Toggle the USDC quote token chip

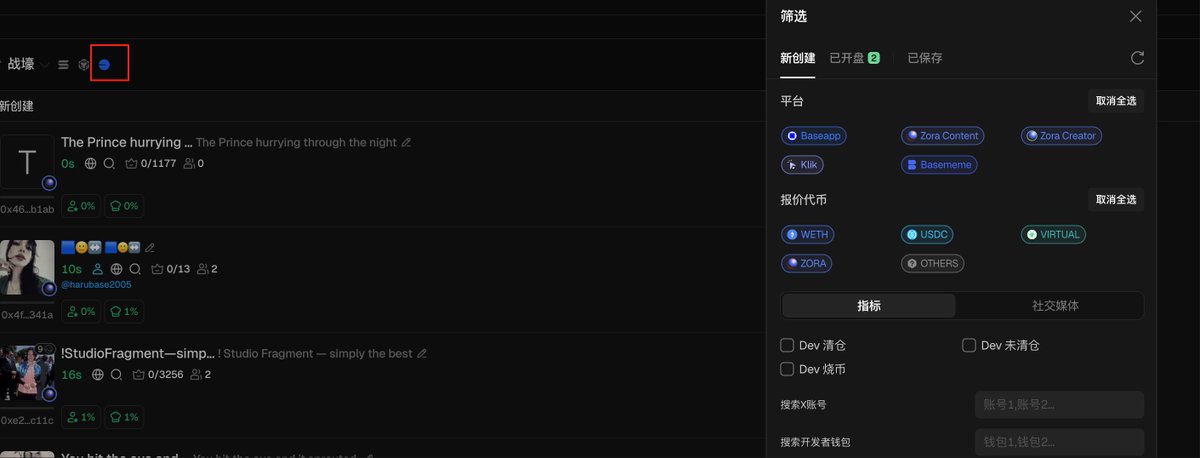click(x=927, y=234)
